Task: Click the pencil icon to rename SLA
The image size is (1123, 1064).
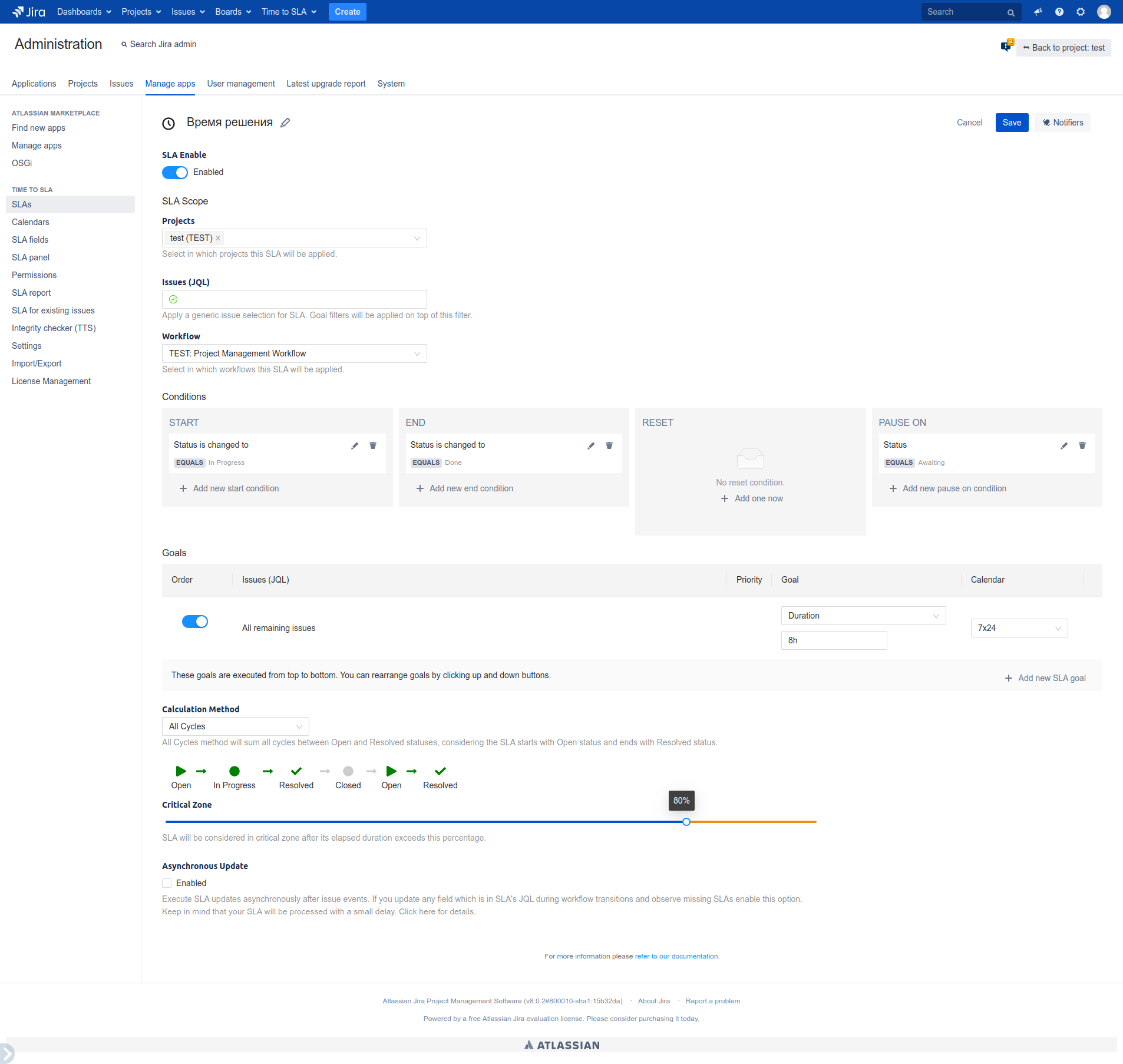Action: coord(285,123)
